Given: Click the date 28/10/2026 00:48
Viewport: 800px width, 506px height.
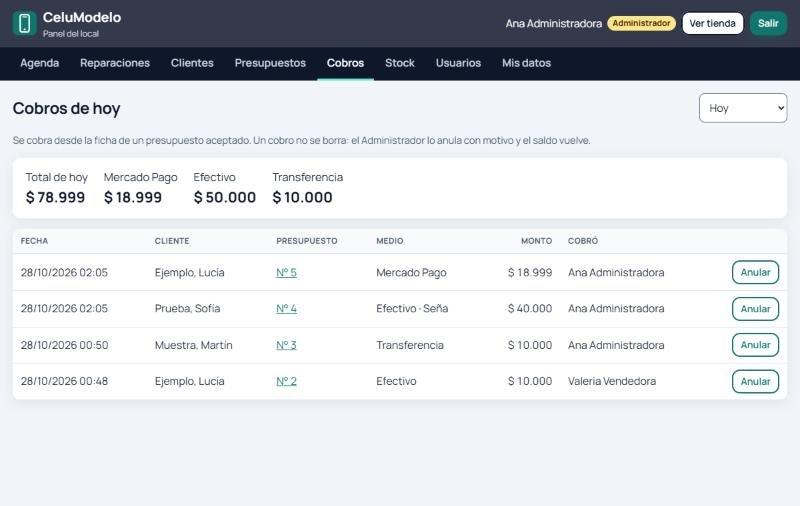Looking at the screenshot, I should tap(64, 382).
